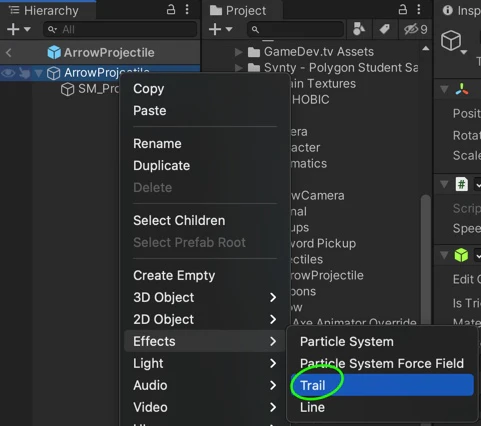Click the Project panel scroll up arrow
The width and height of the screenshot is (481, 426).
(426, 49)
